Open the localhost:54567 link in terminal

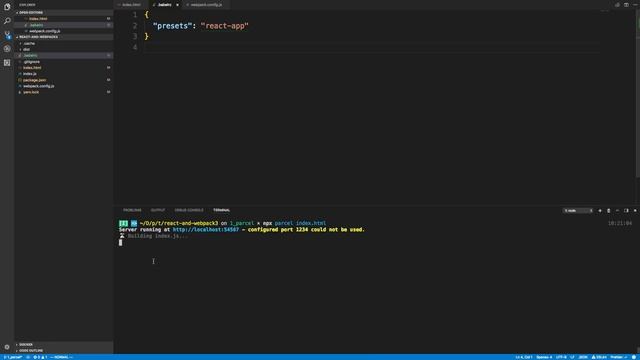206,230
